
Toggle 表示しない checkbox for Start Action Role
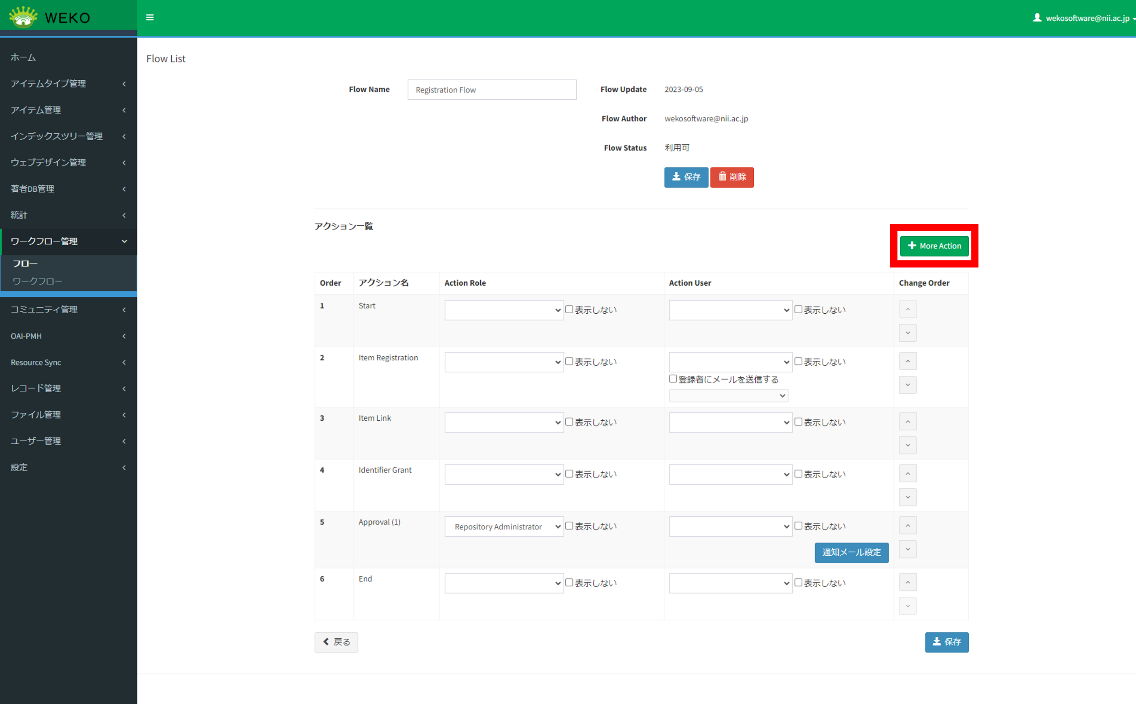pos(570,310)
